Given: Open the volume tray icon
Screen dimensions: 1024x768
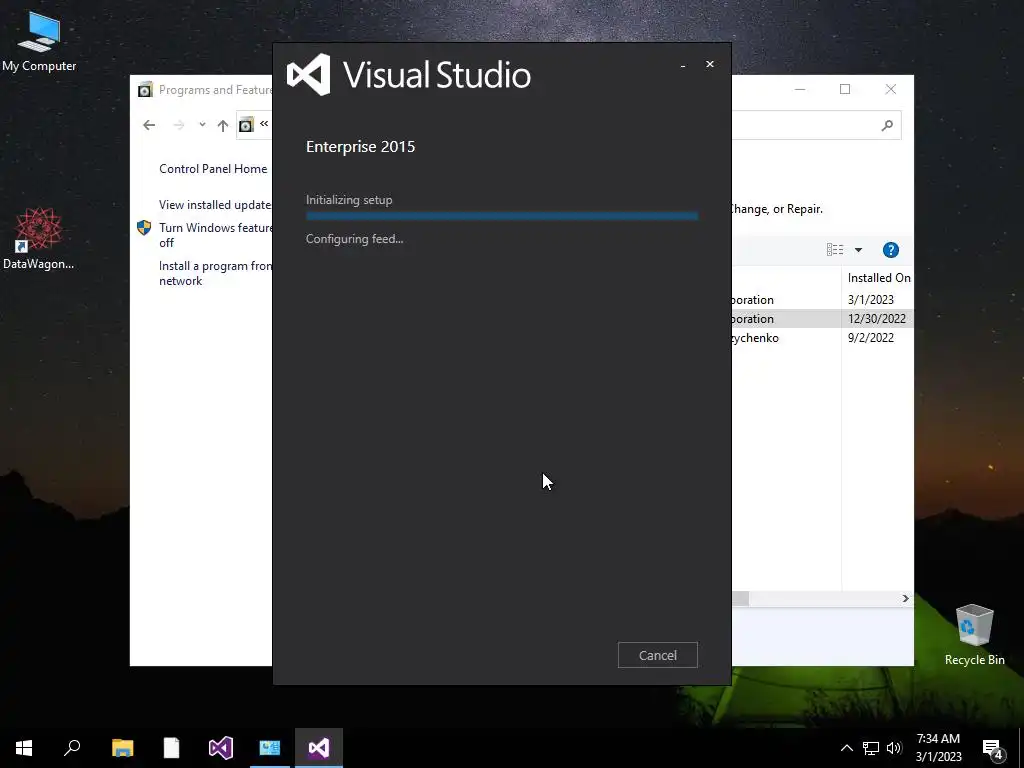Looking at the screenshot, I should [x=894, y=748].
